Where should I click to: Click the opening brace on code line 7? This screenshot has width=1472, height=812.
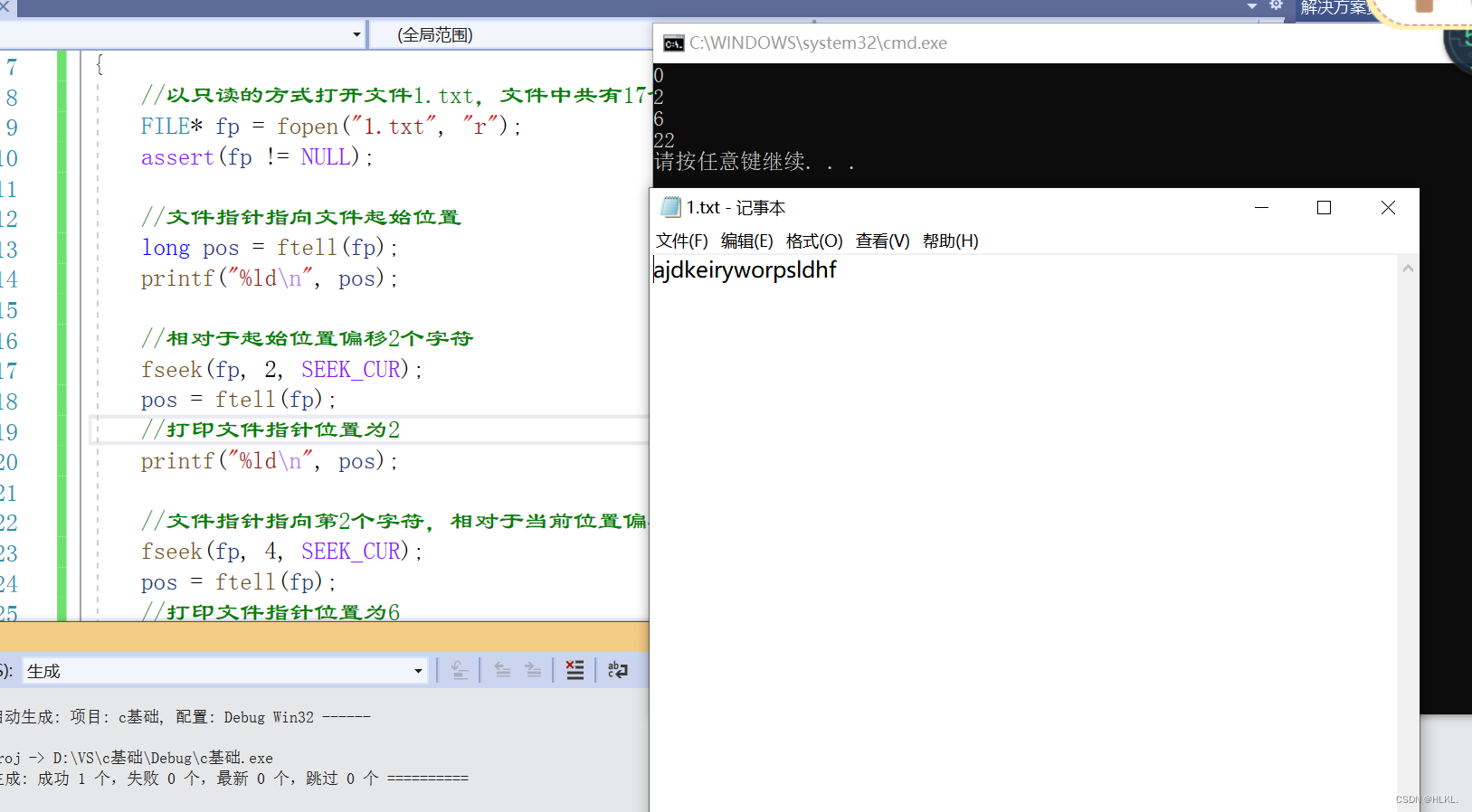pyautogui.click(x=100, y=64)
